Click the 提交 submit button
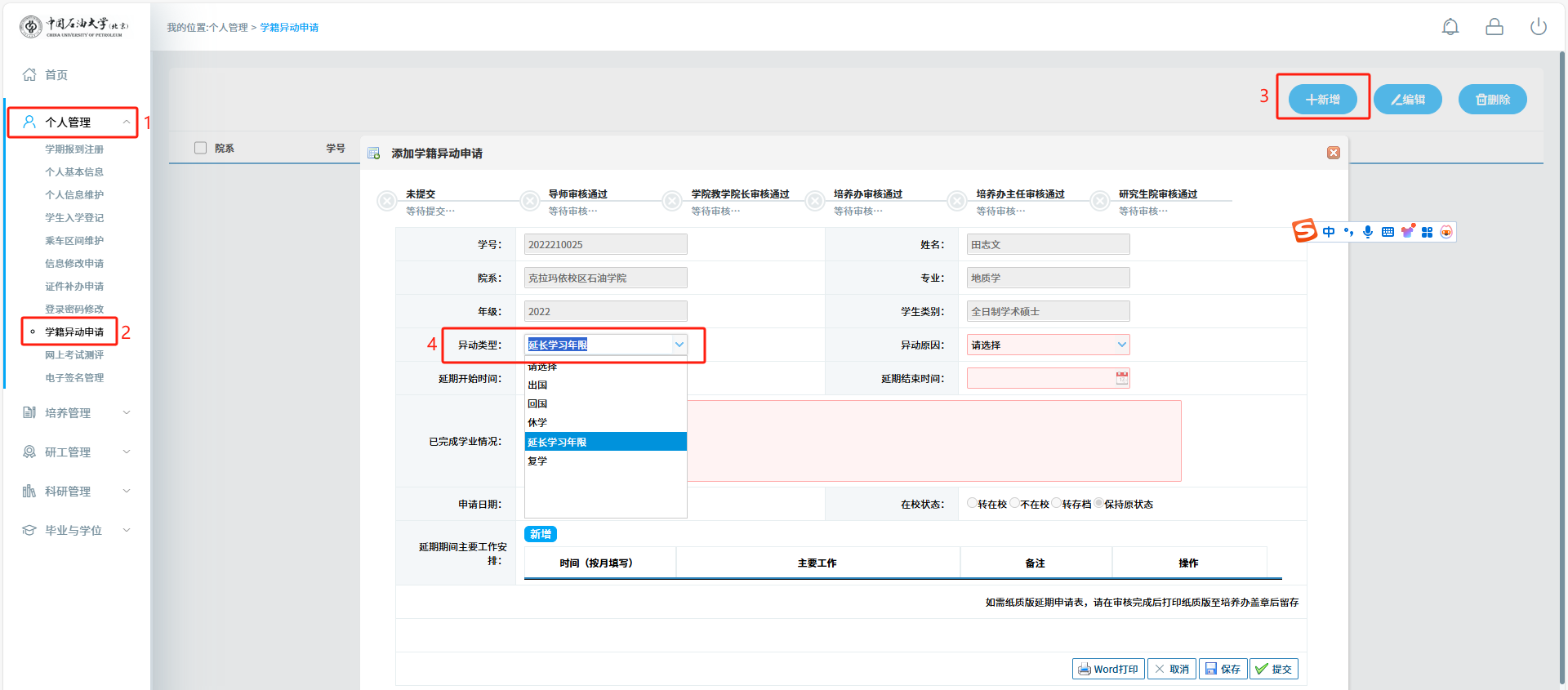1568x690 pixels. point(1274,669)
